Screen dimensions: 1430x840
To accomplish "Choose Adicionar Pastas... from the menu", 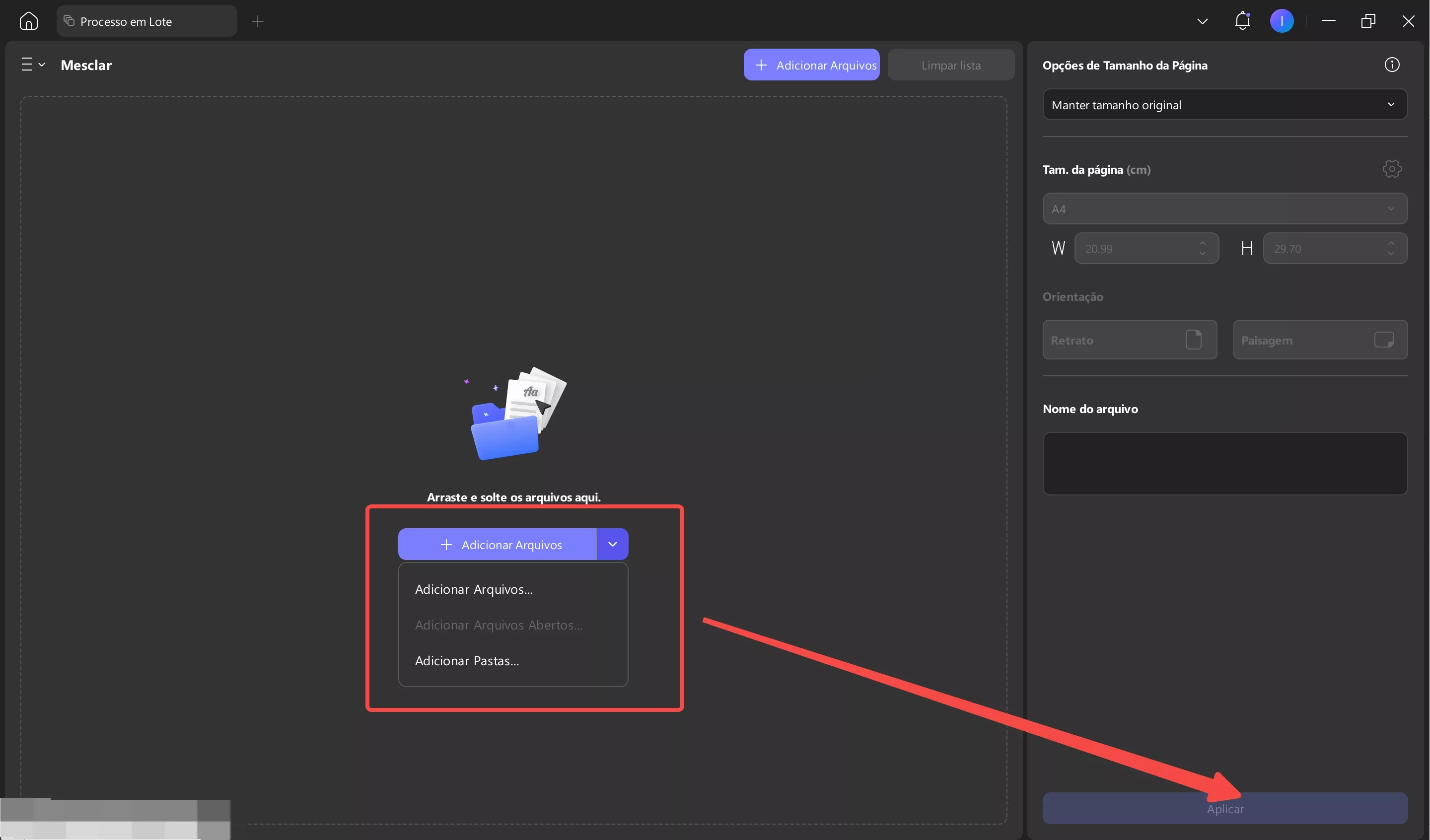I will pyautogui.click(x=467, y=661).
